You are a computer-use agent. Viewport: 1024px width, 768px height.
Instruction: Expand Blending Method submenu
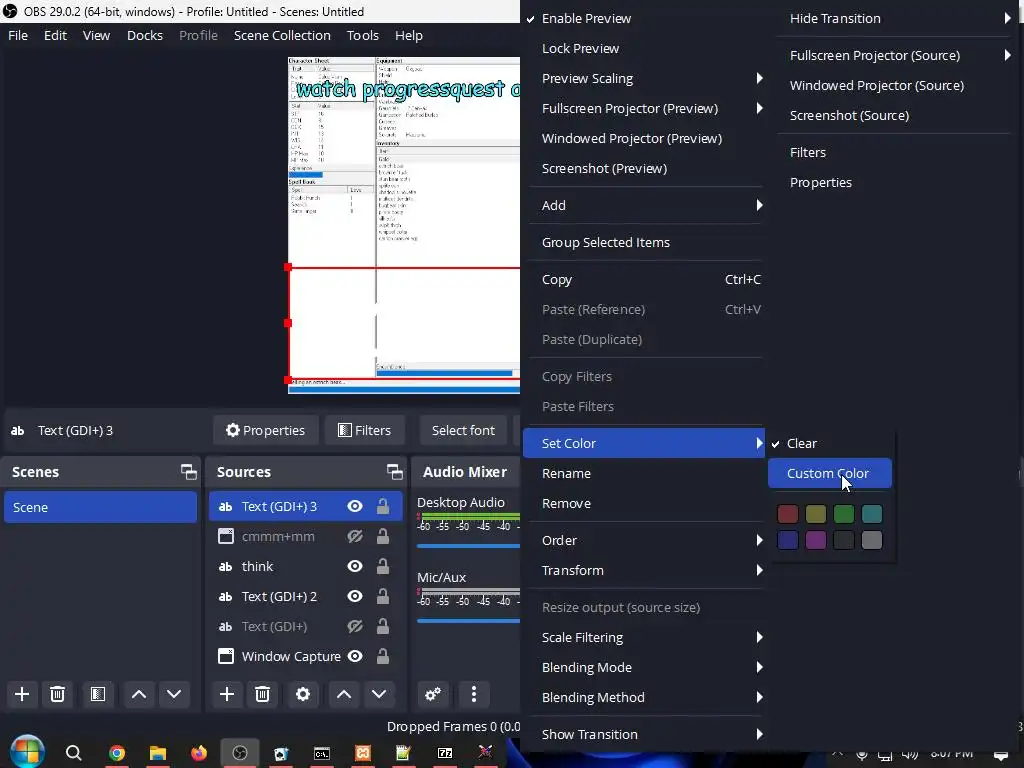point(644,697)
